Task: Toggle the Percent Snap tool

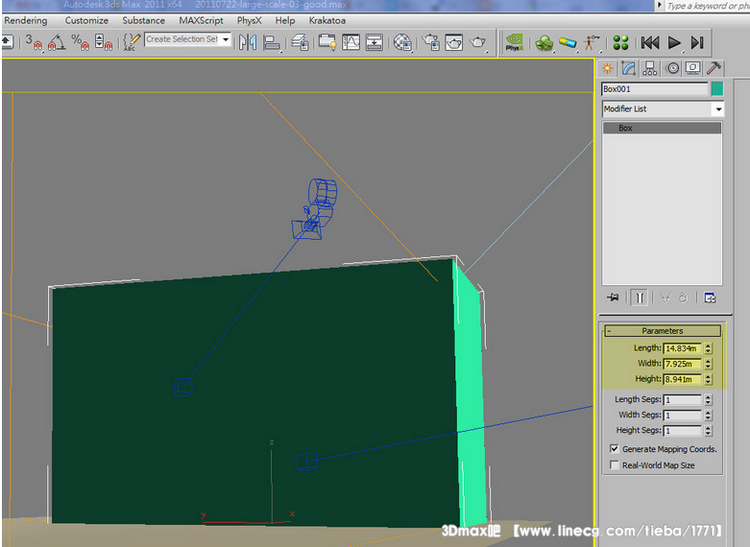Action: pos(80,42)
